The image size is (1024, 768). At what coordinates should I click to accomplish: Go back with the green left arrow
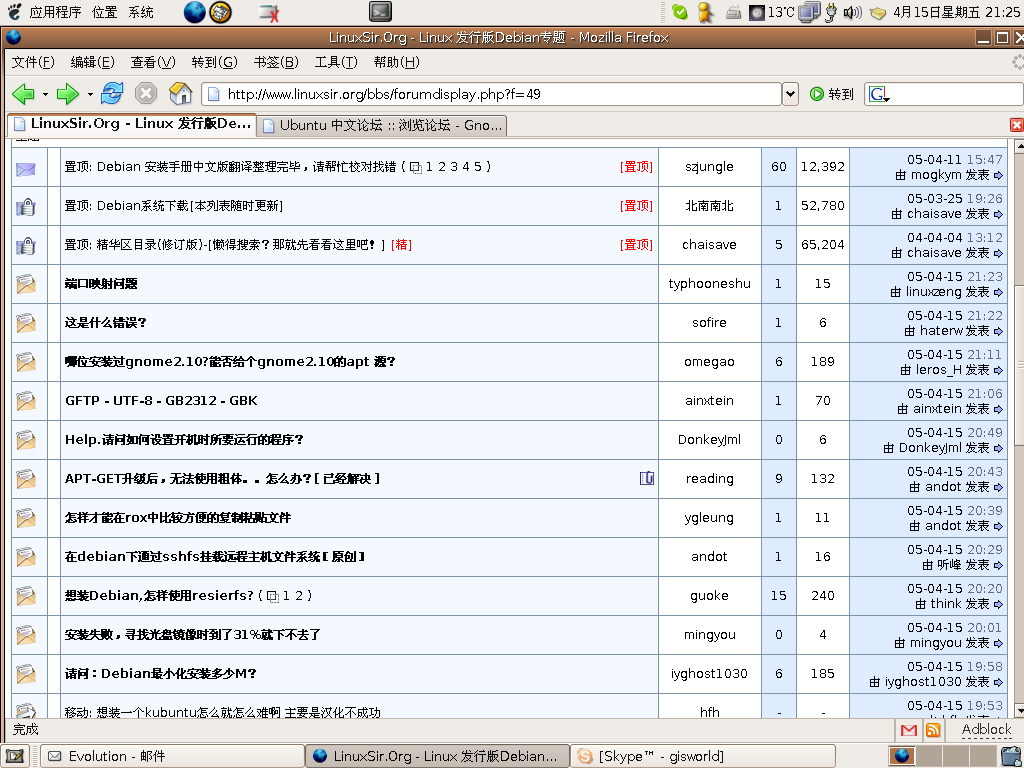point(24,94)
